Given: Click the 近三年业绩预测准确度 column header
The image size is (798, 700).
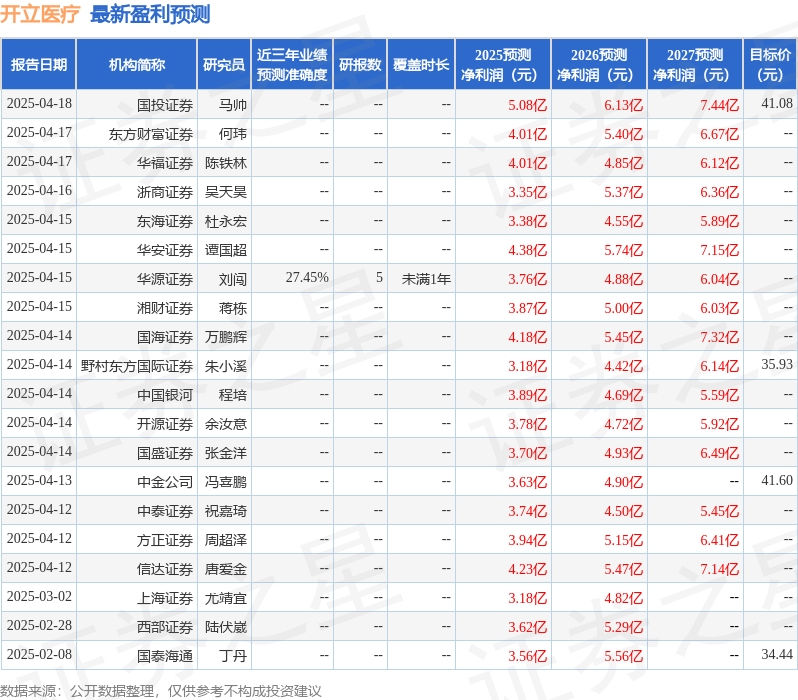Looking at the screenshot, I should (292, 65).
